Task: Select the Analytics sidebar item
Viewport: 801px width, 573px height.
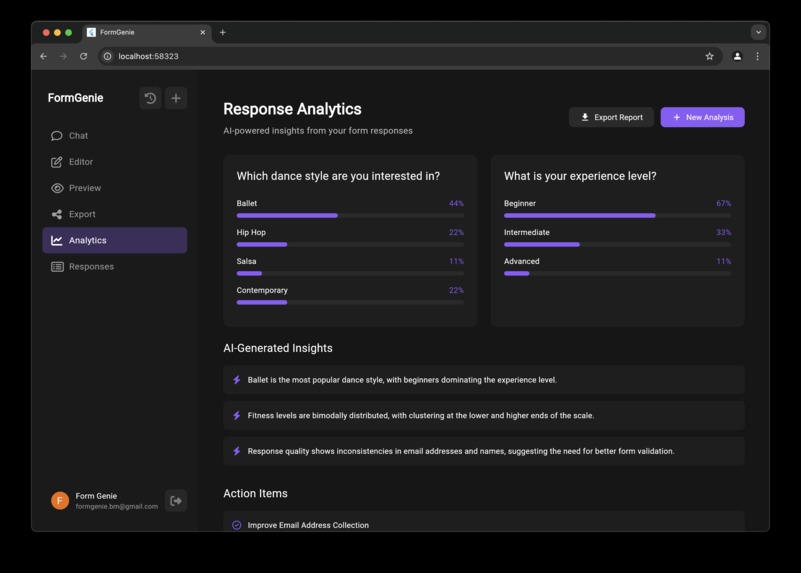Action: pos(114,240)
